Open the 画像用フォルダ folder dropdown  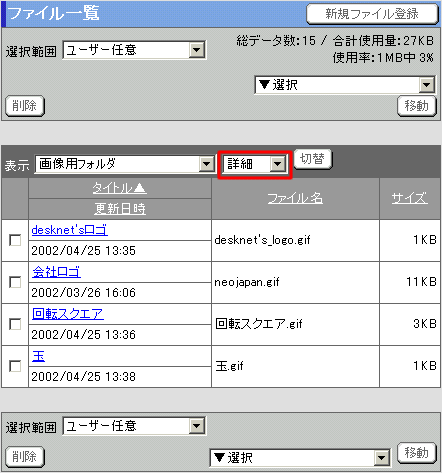pos(125,164)
